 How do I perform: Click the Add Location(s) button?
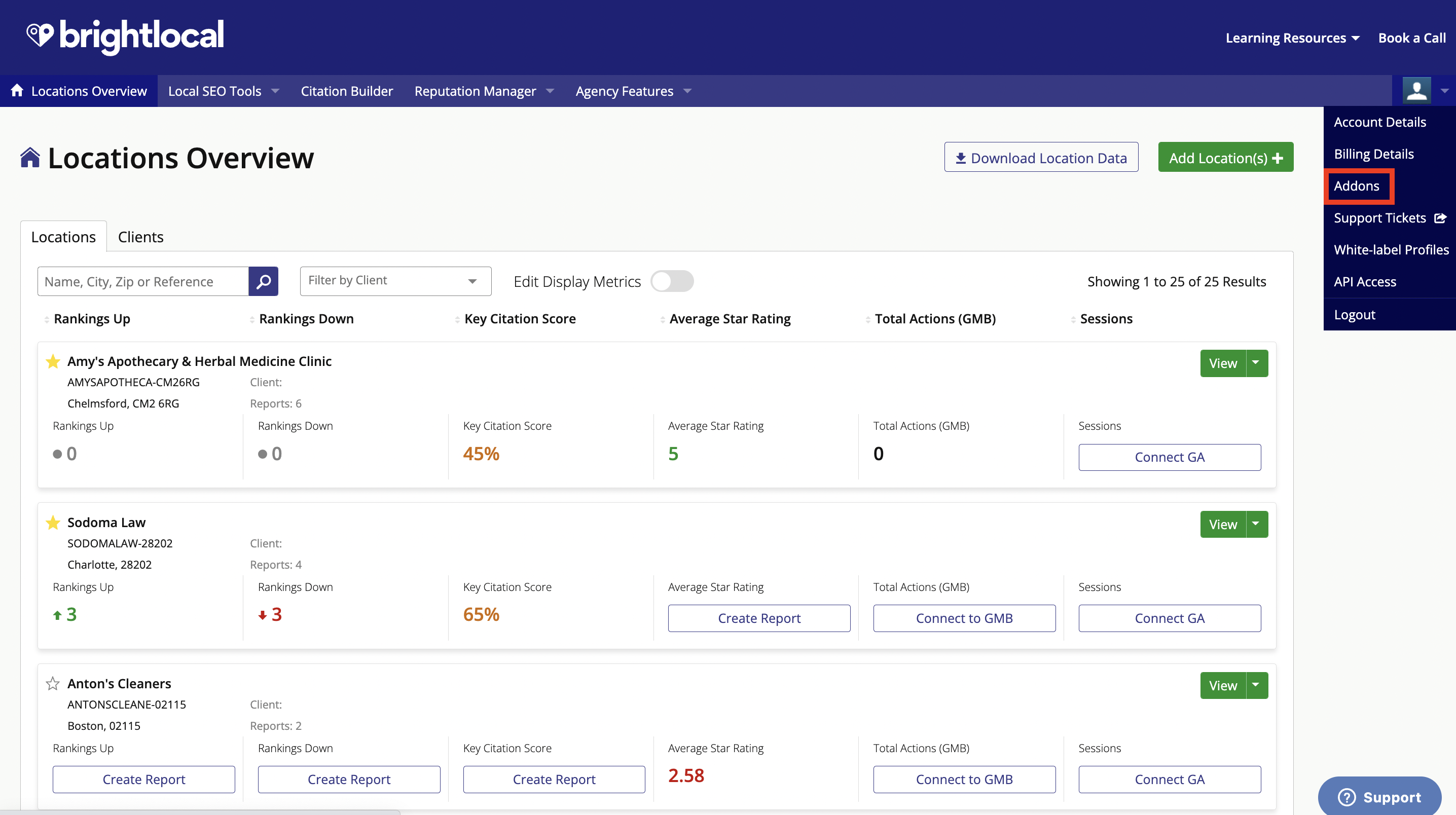click(x=1225, y=158)
